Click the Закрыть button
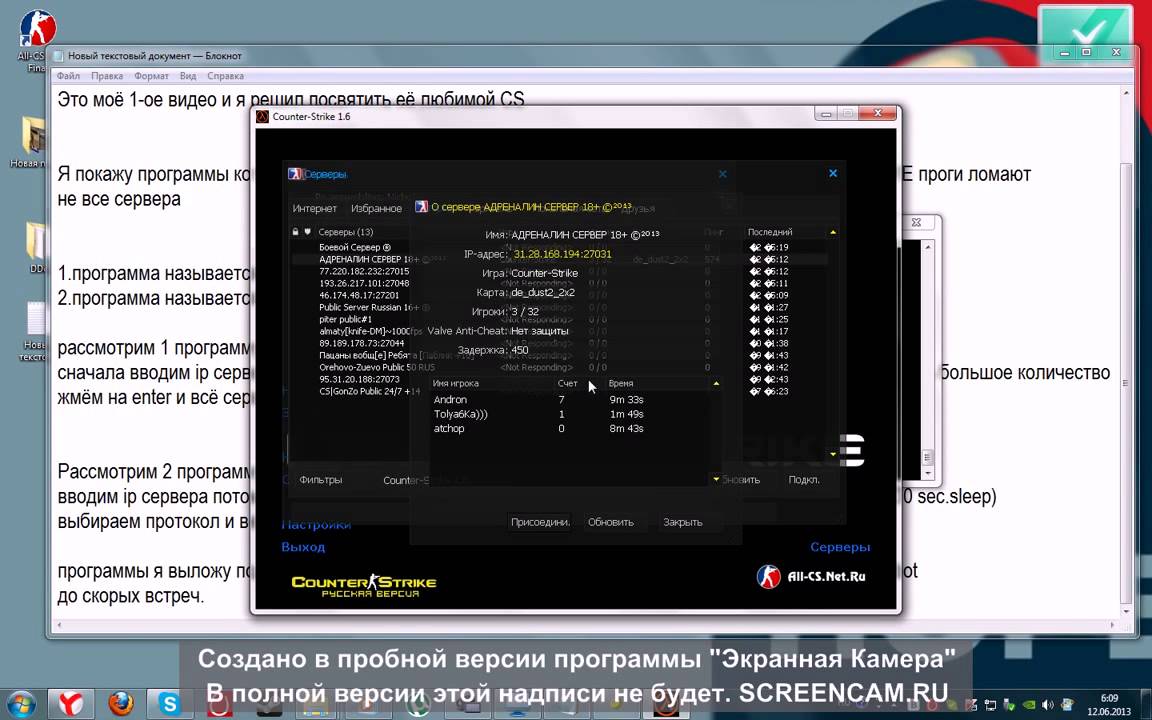 pyautogui.click(x=683, y=522)
